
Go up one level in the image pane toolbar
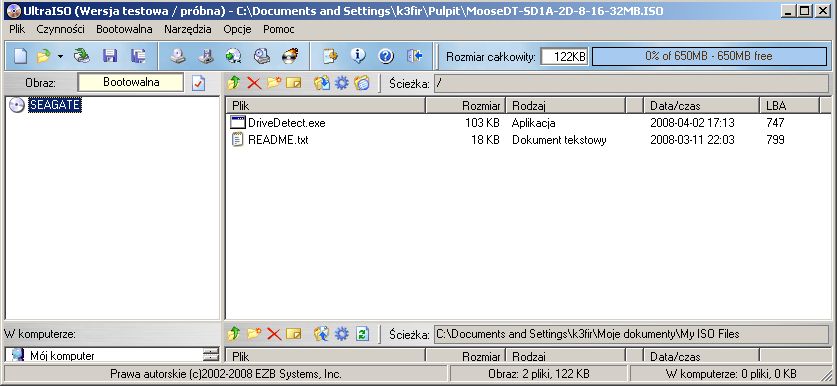(233, 83)
